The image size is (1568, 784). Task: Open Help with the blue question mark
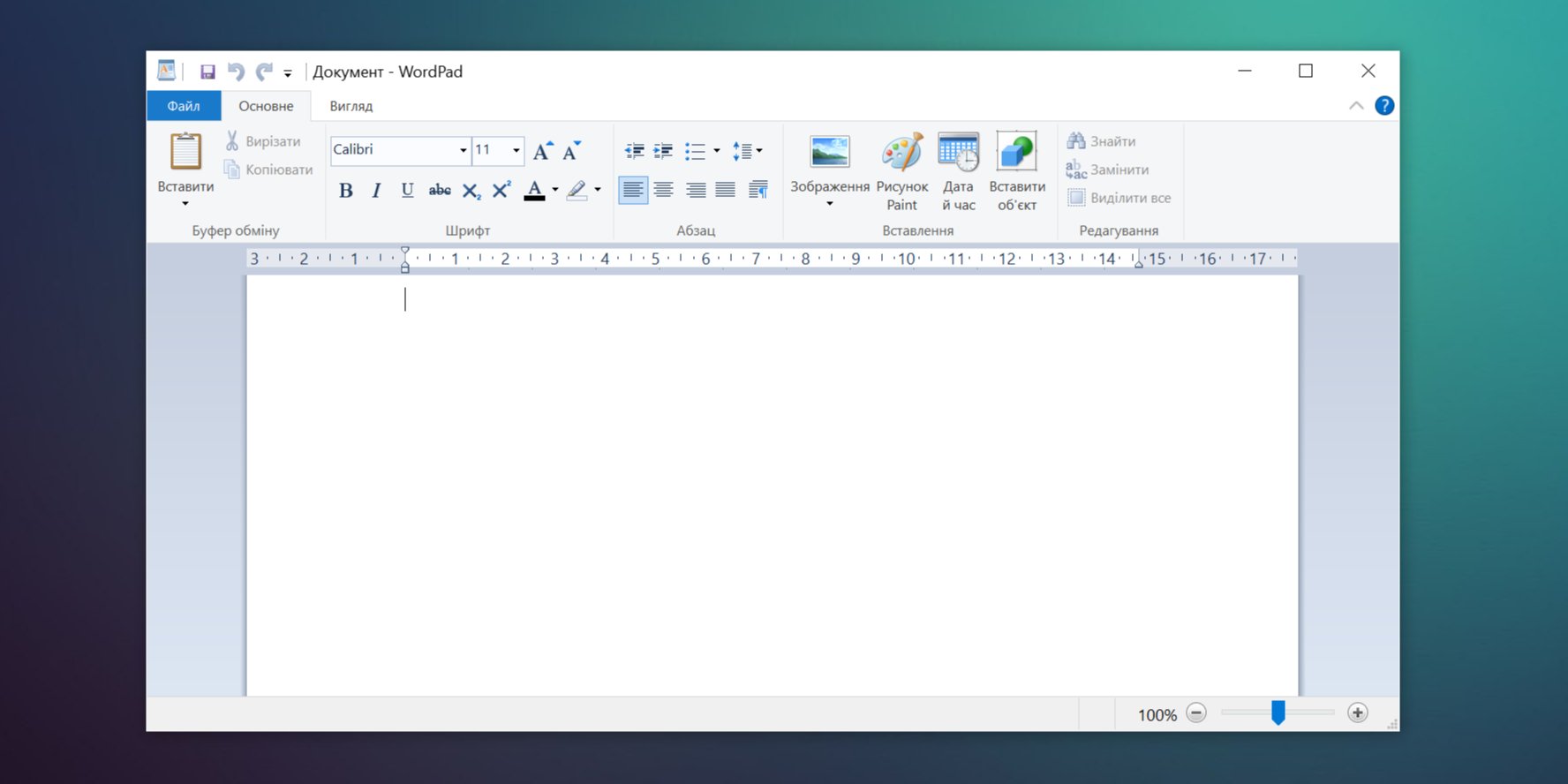pyautogui.click(x=1384, y=106)
